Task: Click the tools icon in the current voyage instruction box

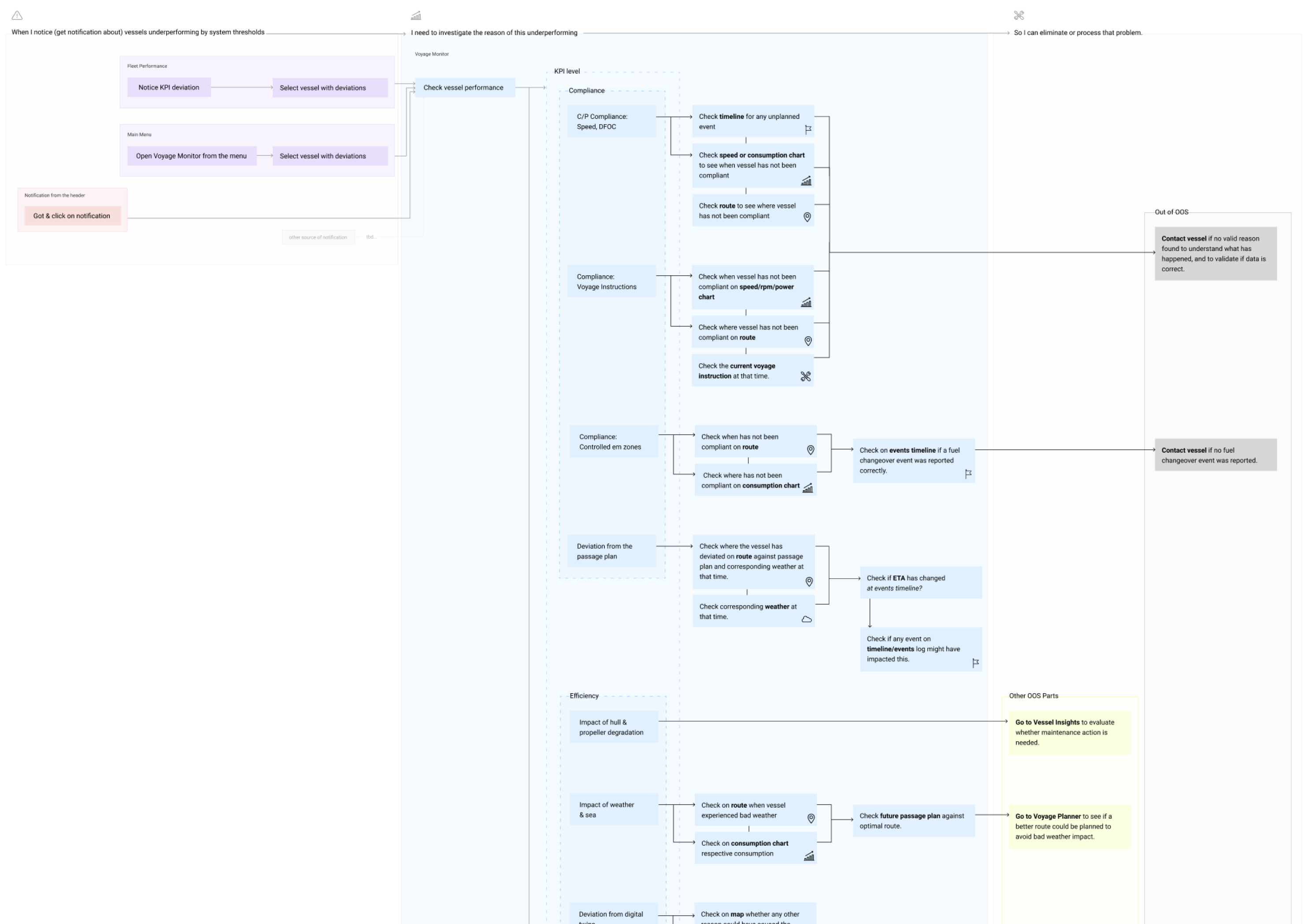Action: pos(805,376)
